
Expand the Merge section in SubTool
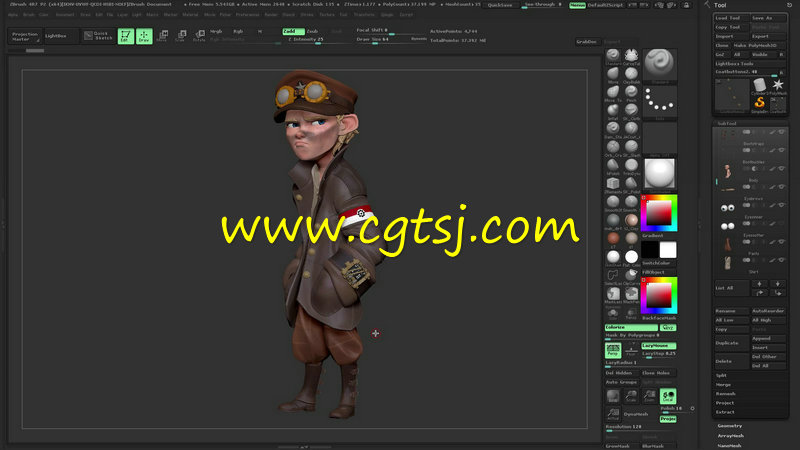click(723, 384)
